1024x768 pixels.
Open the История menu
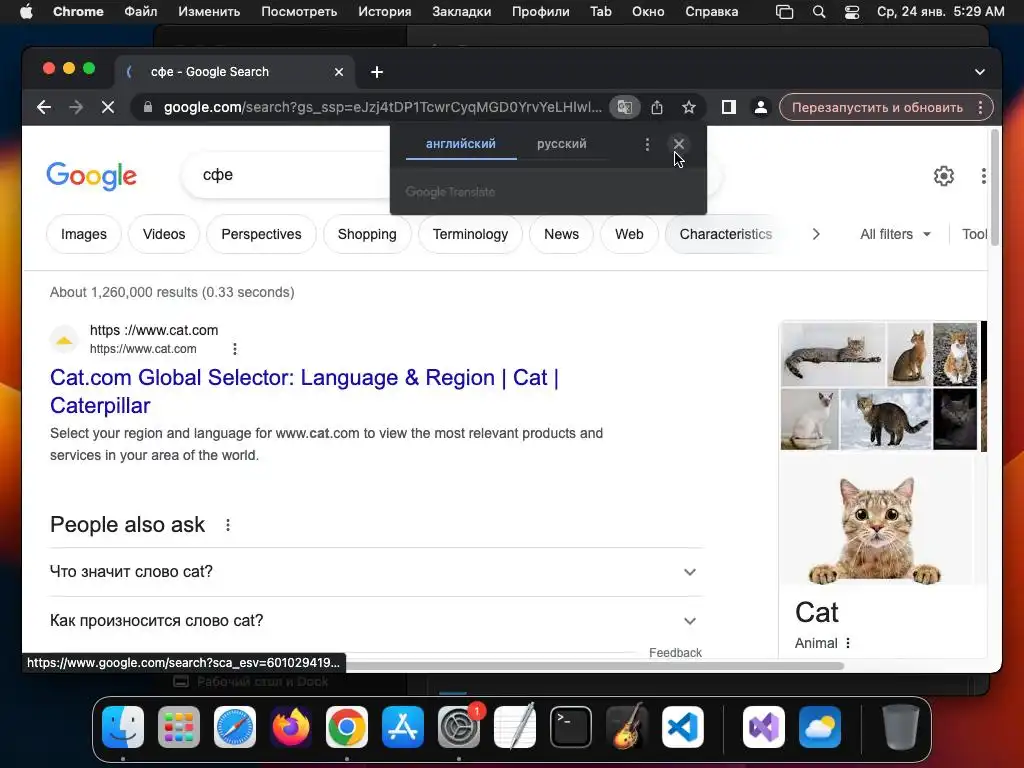click(385, 12)
